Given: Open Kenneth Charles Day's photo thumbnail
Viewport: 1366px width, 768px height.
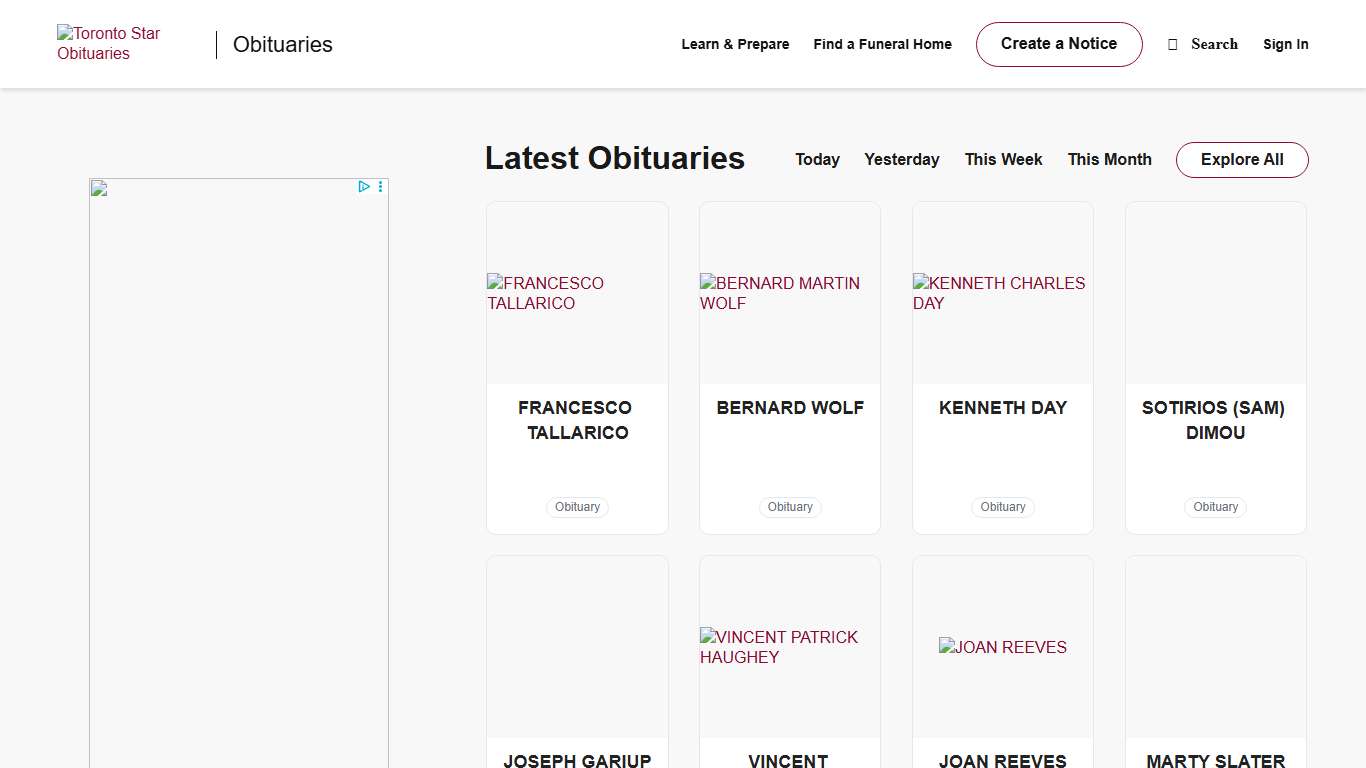Looking at the screenshot, I should [1002, 293].
